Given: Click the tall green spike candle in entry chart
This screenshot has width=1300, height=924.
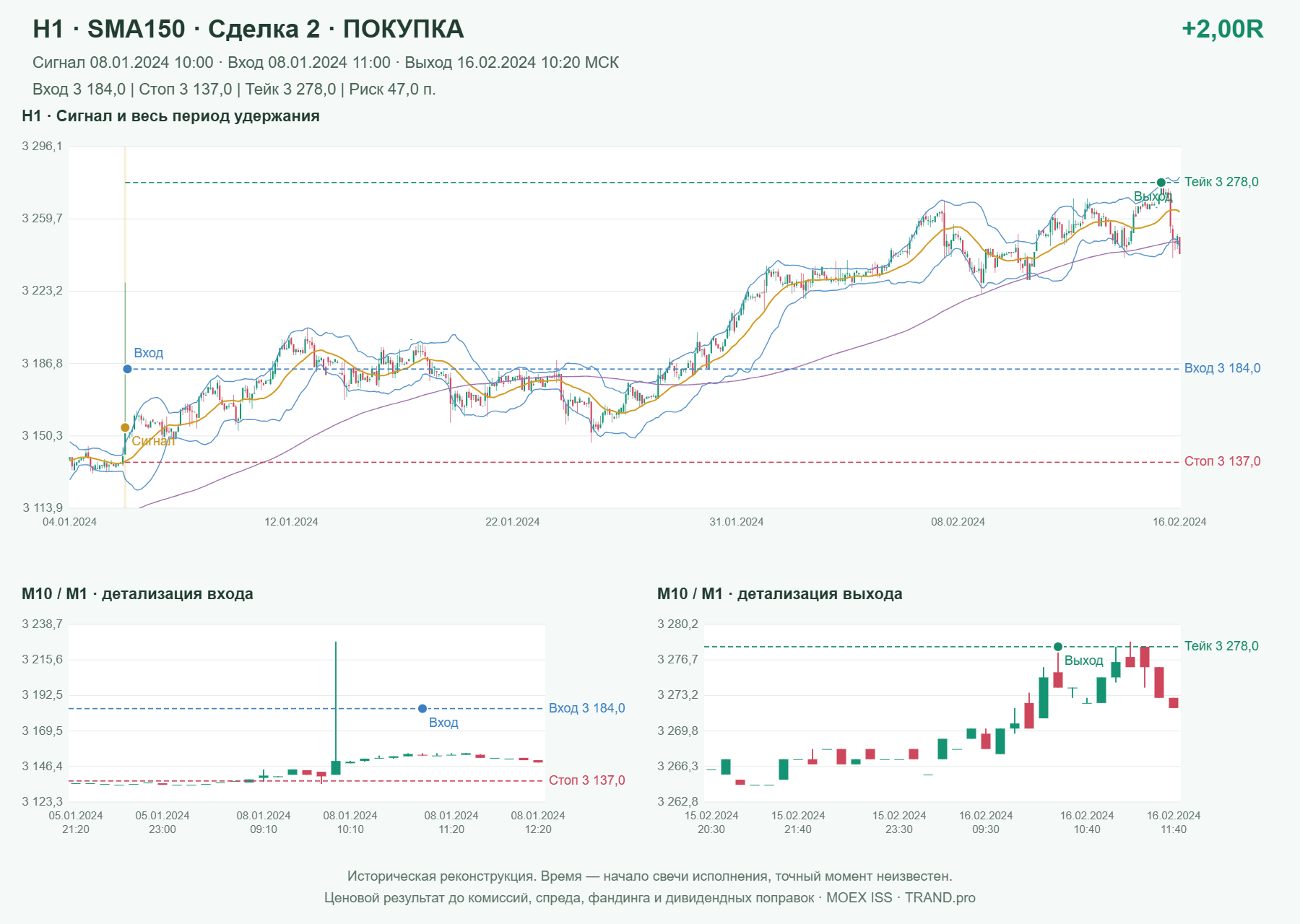Looking at the screenshot, I should [336, 707].
